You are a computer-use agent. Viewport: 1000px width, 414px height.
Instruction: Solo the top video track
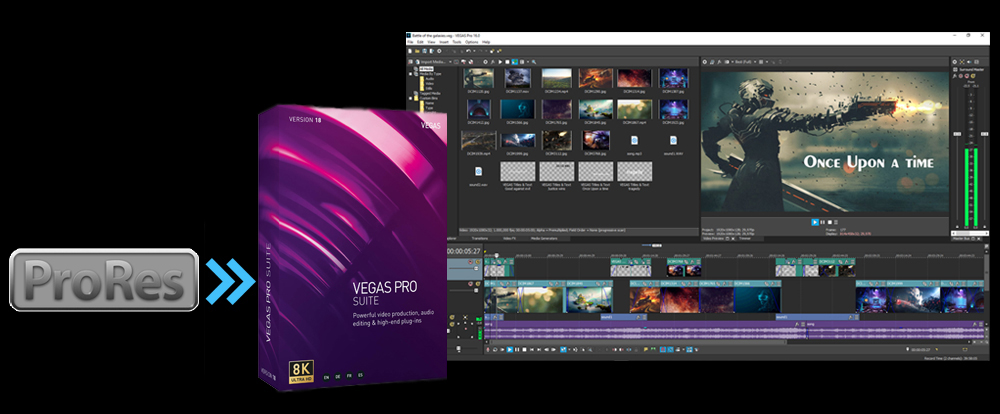[x=478, y=262]
